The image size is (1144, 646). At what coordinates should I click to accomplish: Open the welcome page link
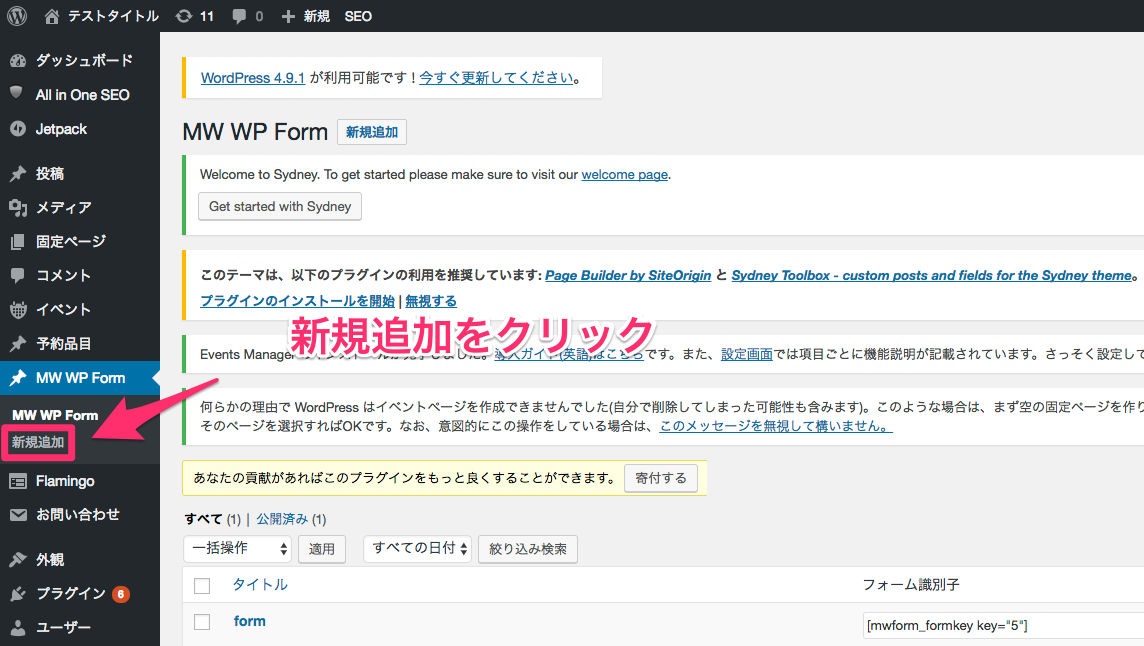pyautogui.click(x=625, y=174)
